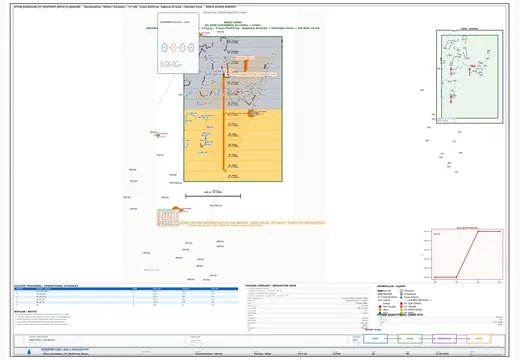Screen dimensions: 520x360
Task: Select the orange outlined workflow box
Action: coord(479,339)
